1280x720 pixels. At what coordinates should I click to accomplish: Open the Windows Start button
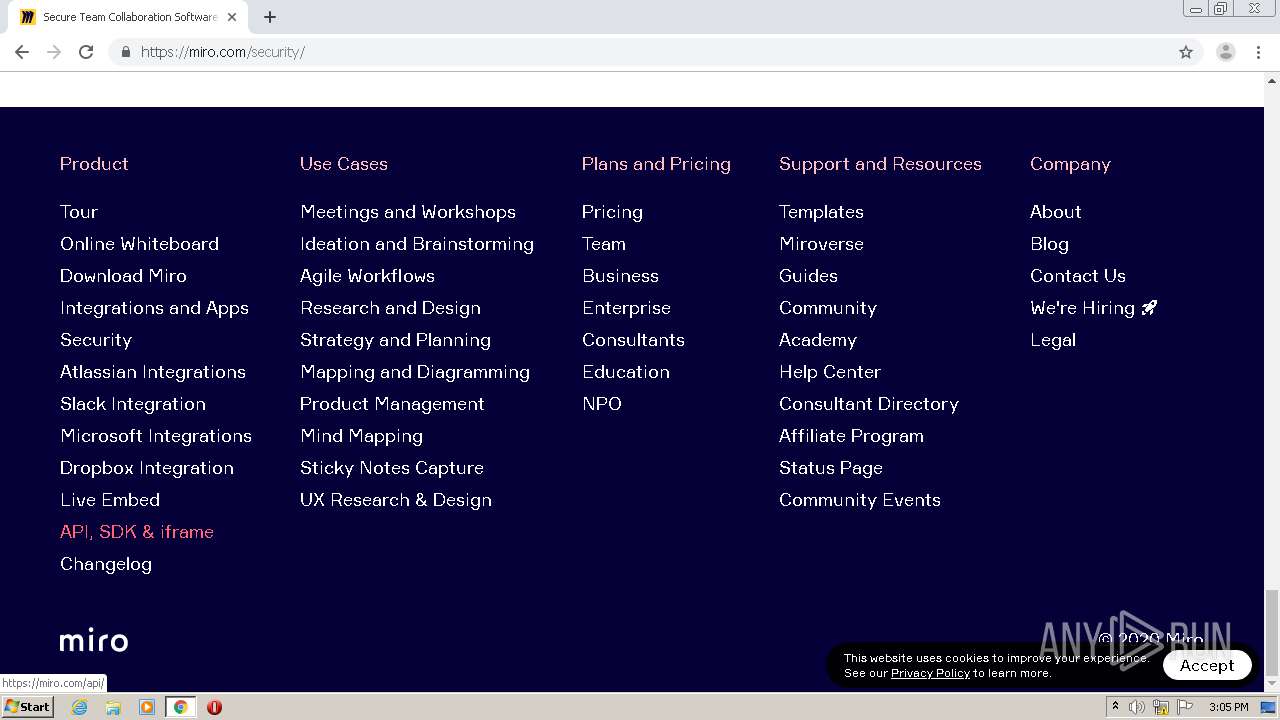click(x=28, y=707)
